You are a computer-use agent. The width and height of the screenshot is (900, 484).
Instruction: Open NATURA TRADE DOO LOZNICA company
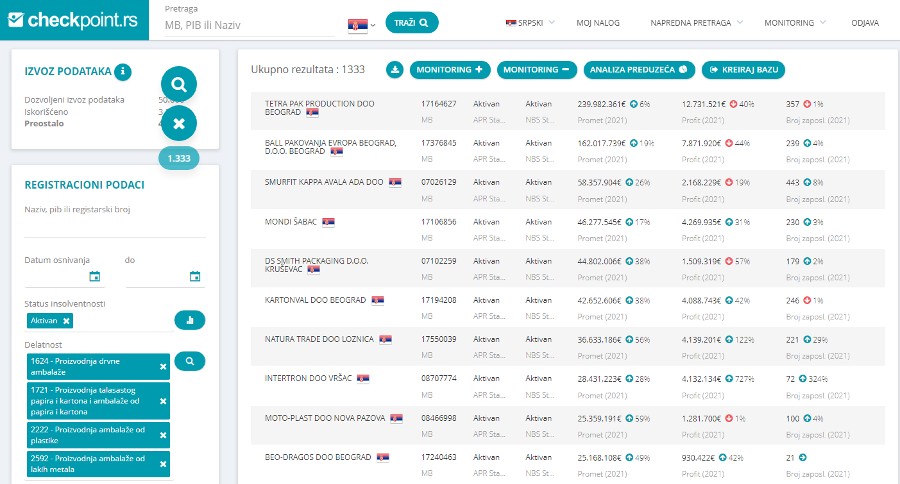[319, 339]
